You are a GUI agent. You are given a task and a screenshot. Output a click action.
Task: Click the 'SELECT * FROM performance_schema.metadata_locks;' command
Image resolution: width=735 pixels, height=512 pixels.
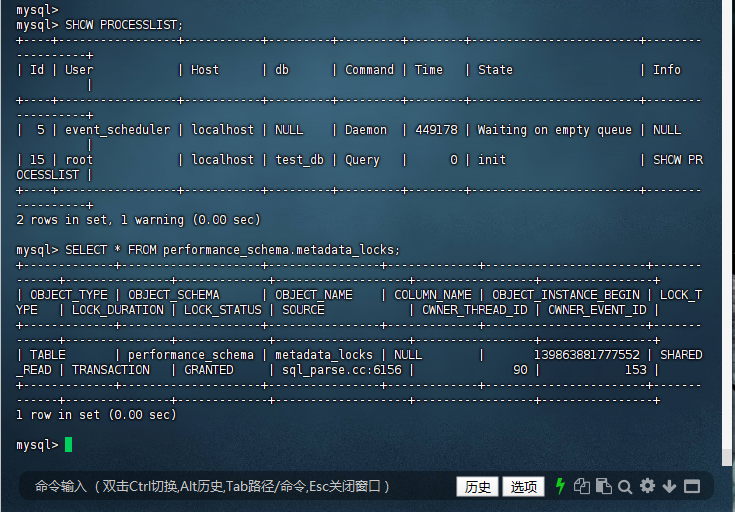tap(232, 250)
